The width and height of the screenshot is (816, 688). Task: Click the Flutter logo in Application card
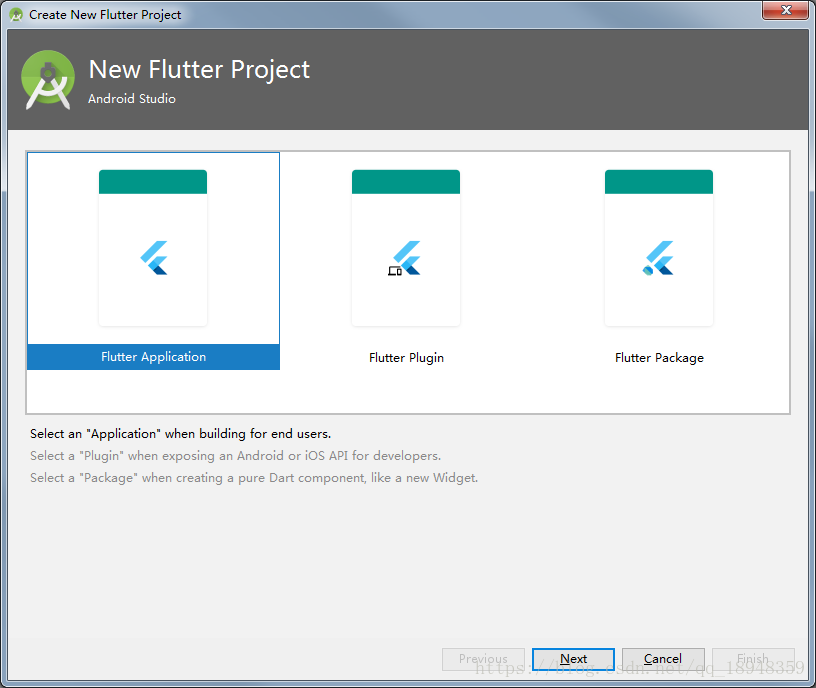154,258
